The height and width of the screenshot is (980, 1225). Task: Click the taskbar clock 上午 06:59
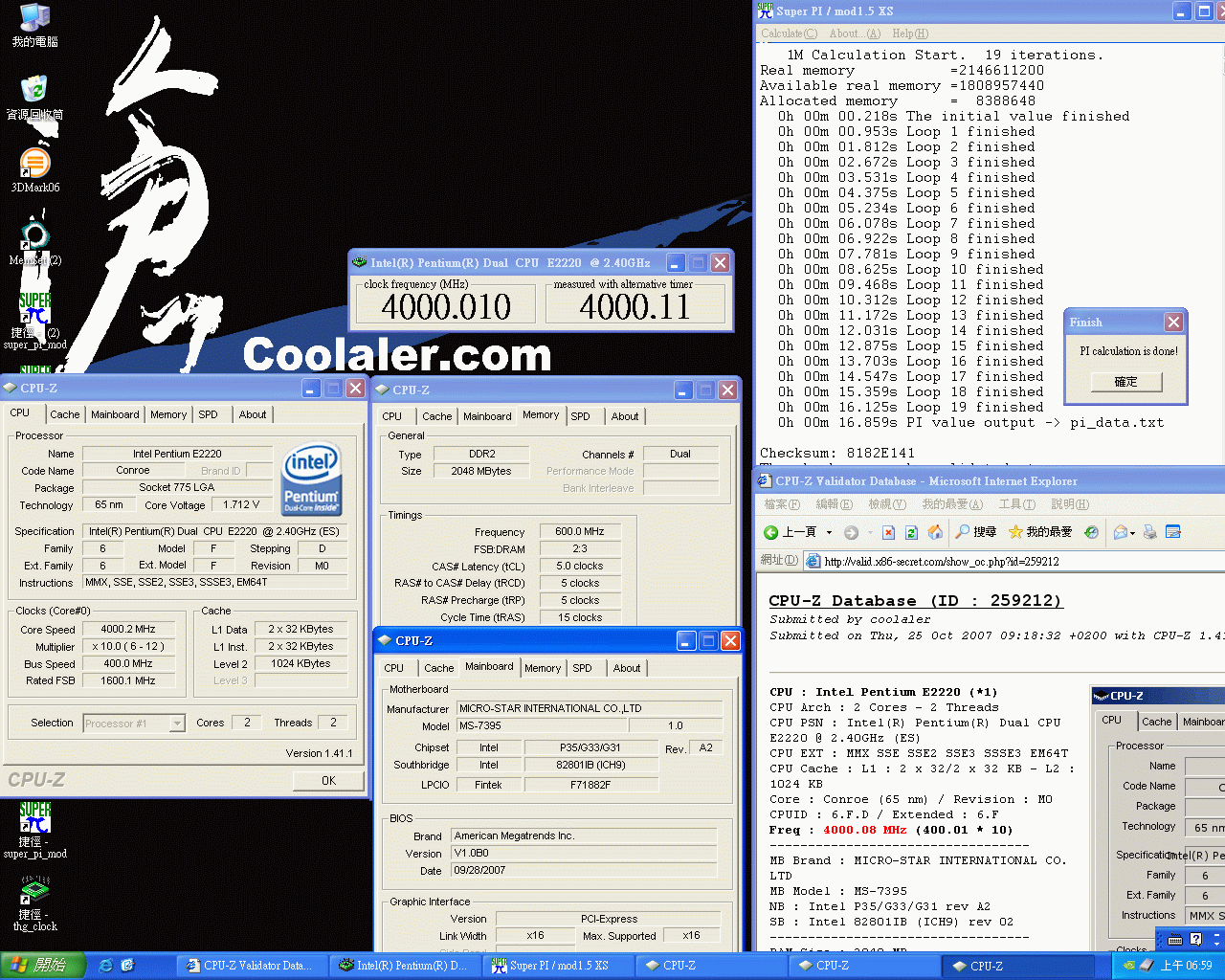[x=1186, y=966]
